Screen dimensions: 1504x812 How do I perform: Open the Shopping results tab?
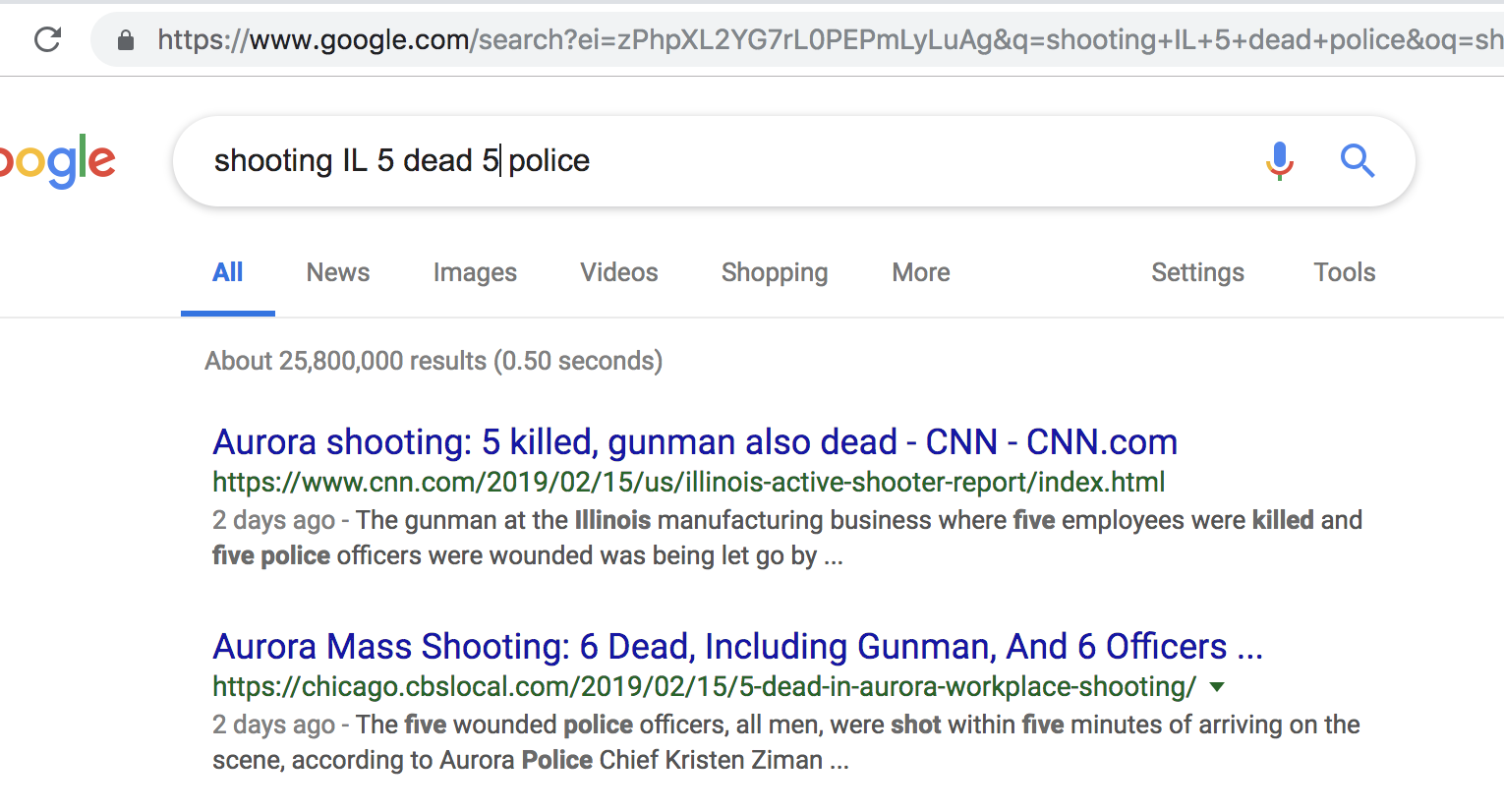[x=775, y=272]
